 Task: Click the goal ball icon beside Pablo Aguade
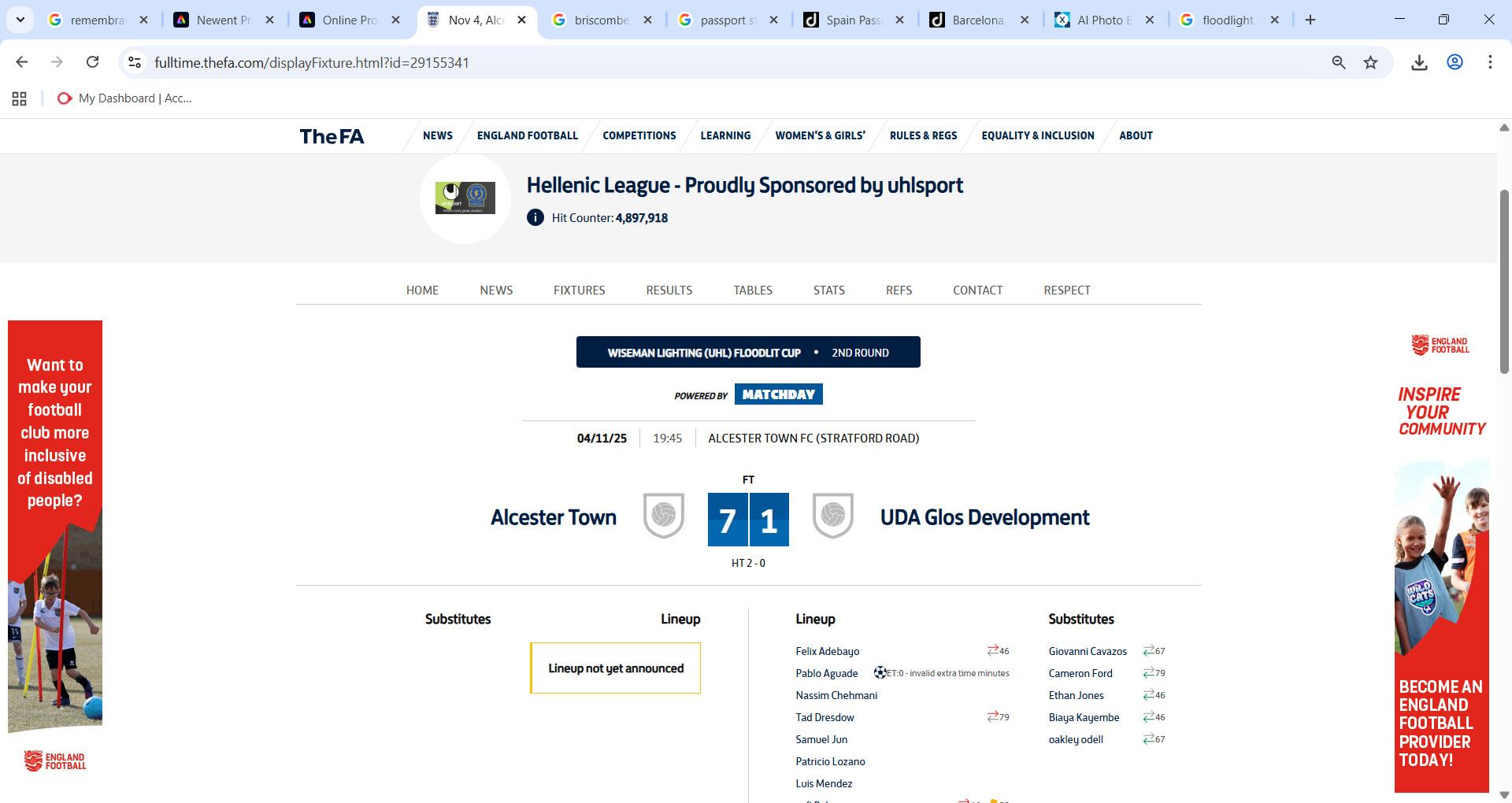tap(880, 673)
